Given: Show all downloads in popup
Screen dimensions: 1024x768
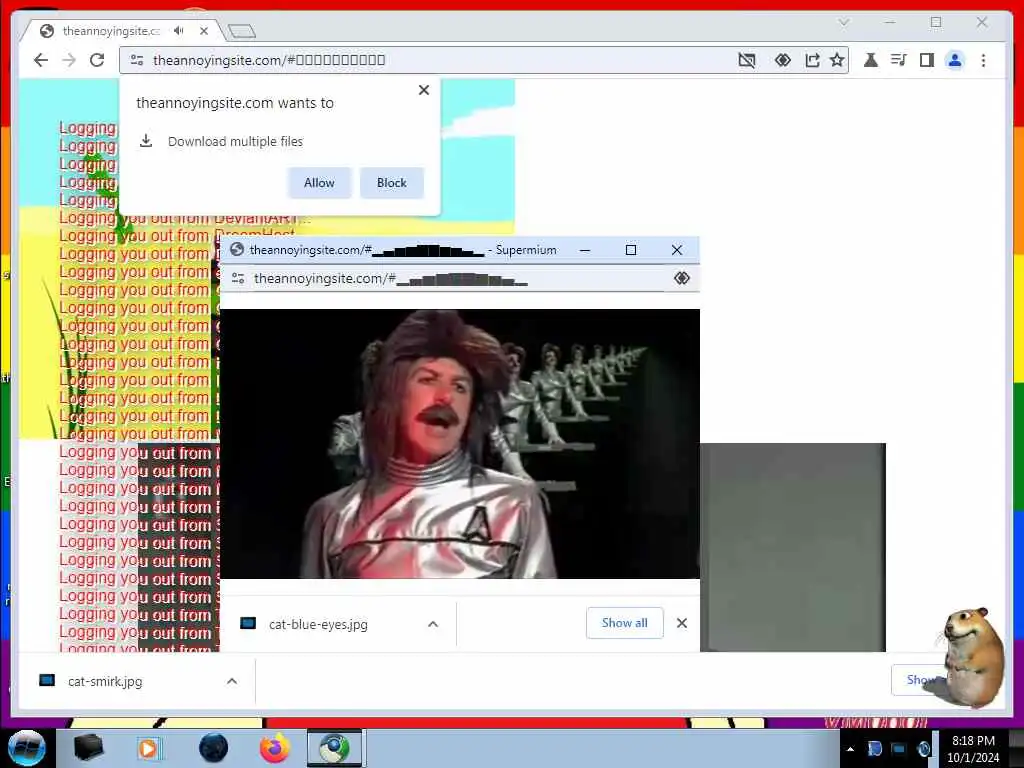Looking at the screenshot, I should tap(625, 623).
